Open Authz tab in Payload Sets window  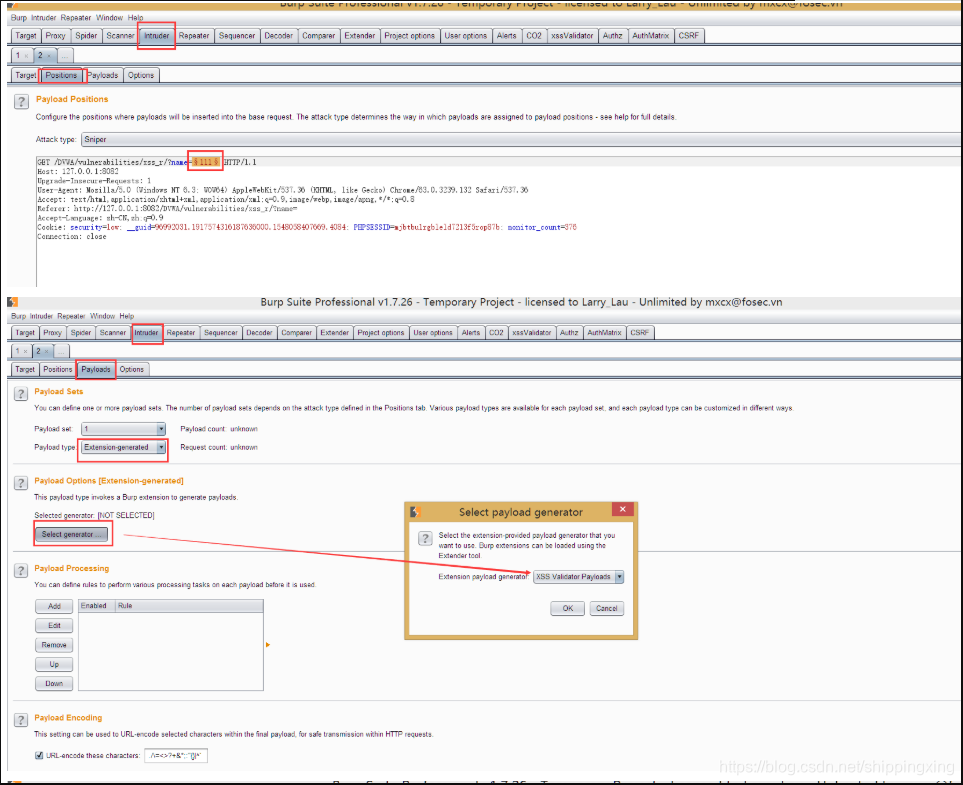point(569,333)
